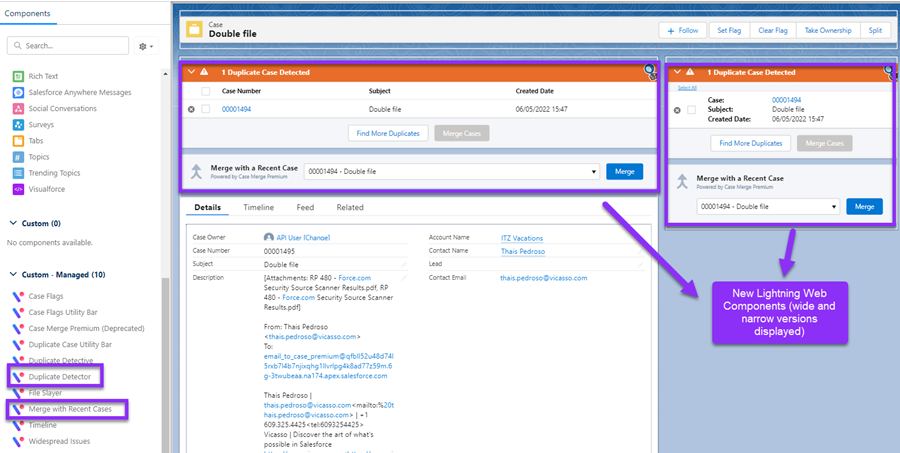
Task: Open case link 00001494 in wide list
Action: click(x=236, y=109)
